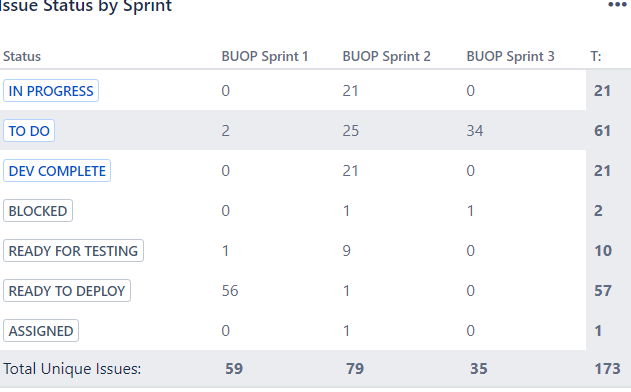This screenshot has height=392, width=631.
Task: Click the TO DO status badge
Action: (29, 131)
